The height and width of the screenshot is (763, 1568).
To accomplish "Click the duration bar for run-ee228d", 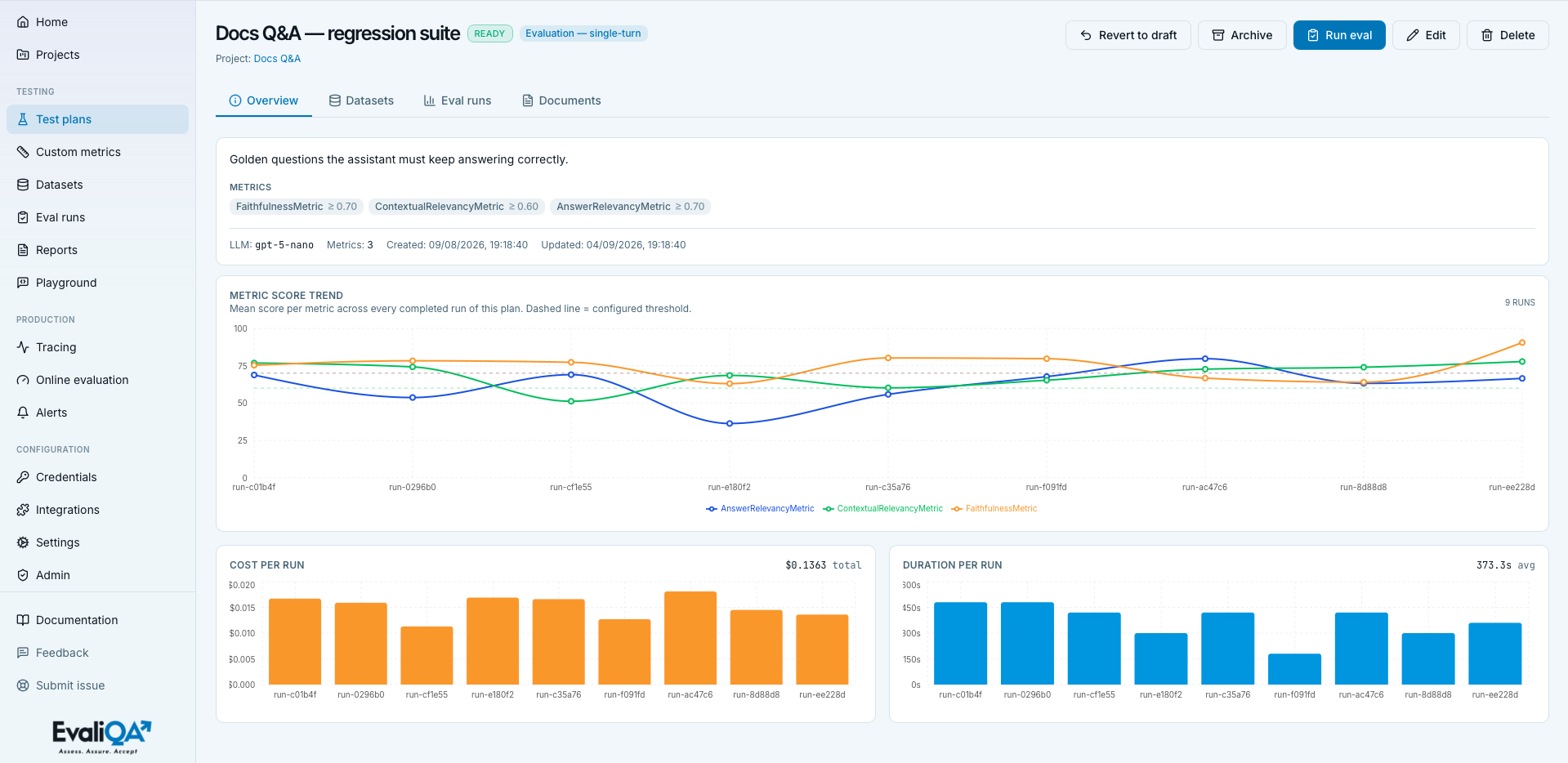I will (x=1495, y=654).
